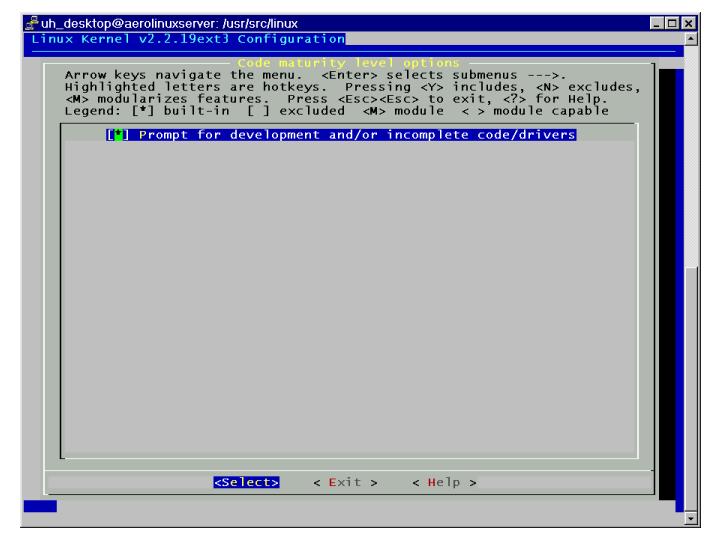
Task: Maximize the terminal window
Action: click(672, 23)
